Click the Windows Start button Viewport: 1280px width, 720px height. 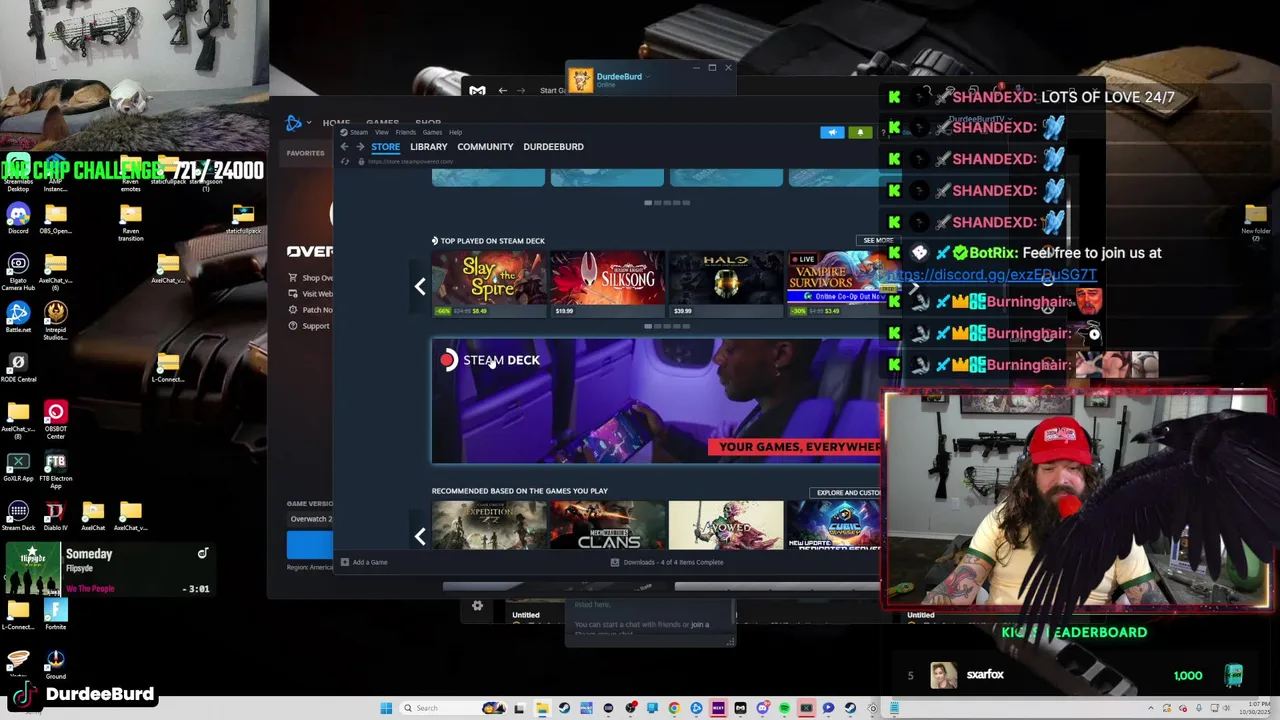point(386,708)
